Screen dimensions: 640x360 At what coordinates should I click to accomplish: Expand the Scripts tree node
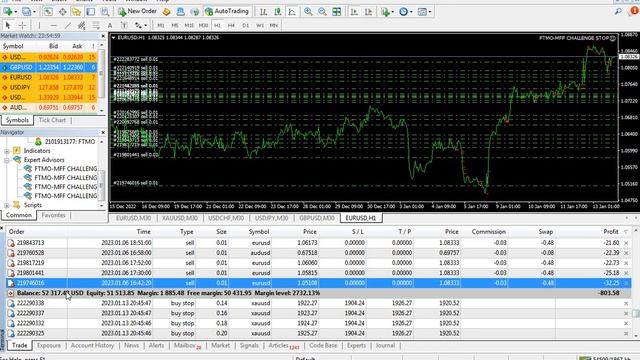coord(7,205)
